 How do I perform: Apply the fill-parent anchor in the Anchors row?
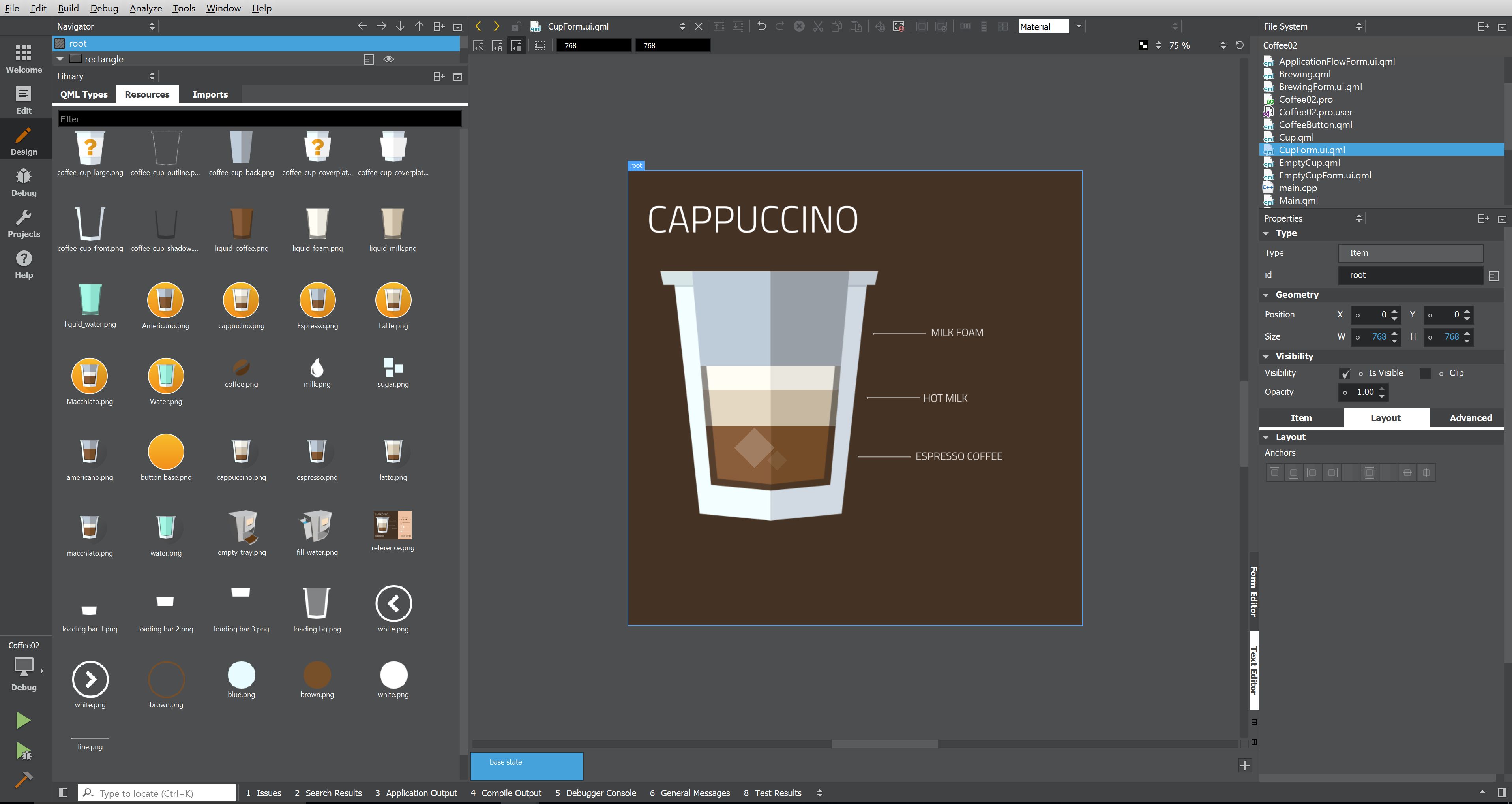(x=1370, y=472)
